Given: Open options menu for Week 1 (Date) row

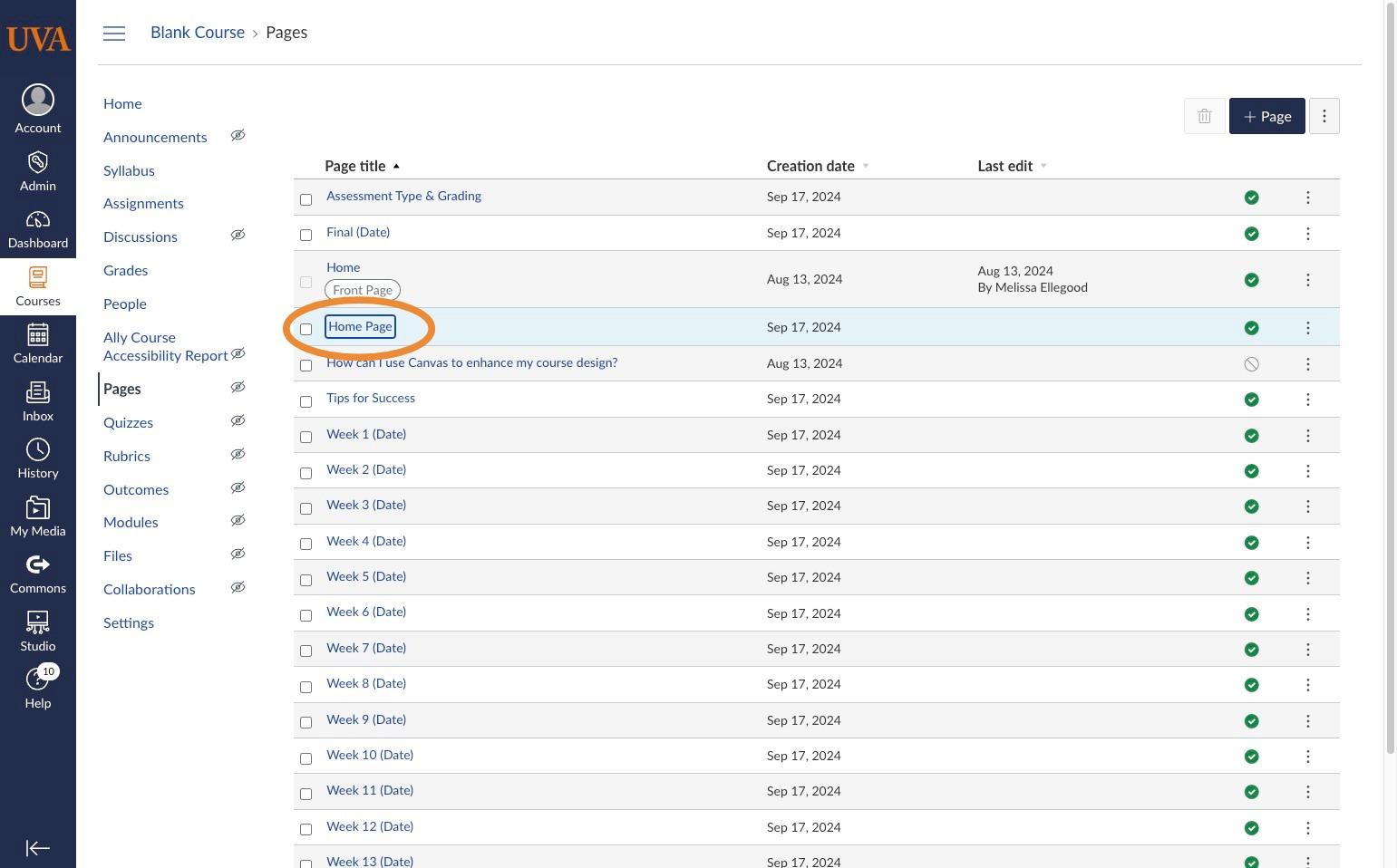Looking at the screenshot, I should pyautogui.click(x=1308, y=436).
